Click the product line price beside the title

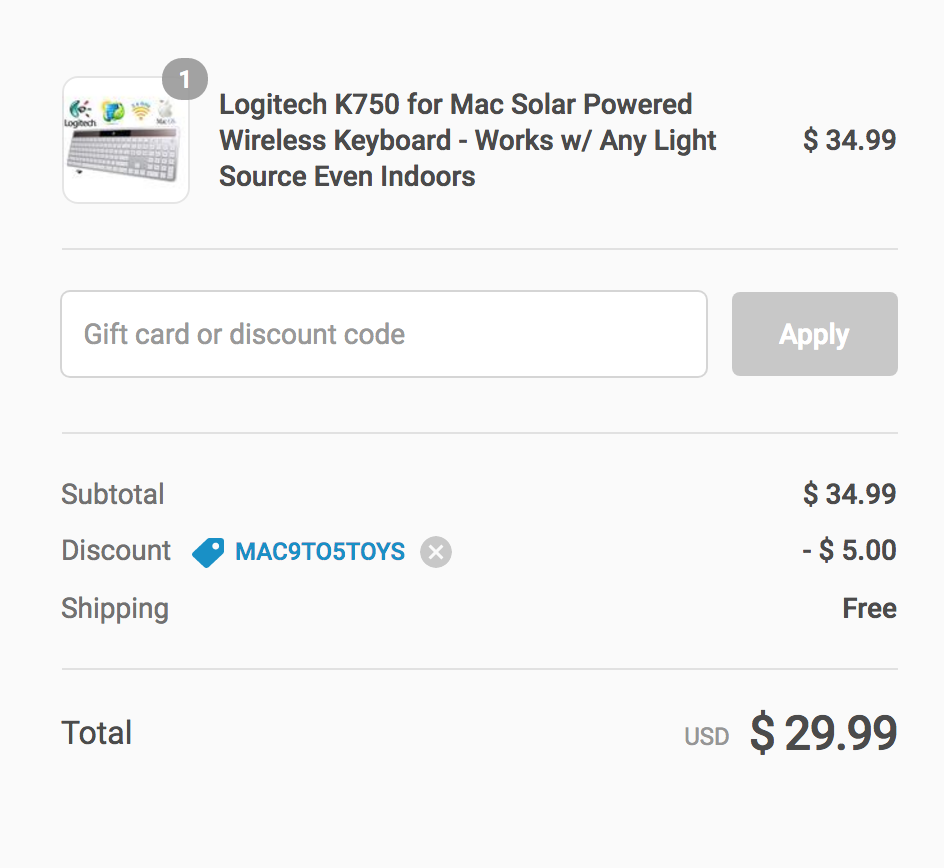(x=849, y=140)
